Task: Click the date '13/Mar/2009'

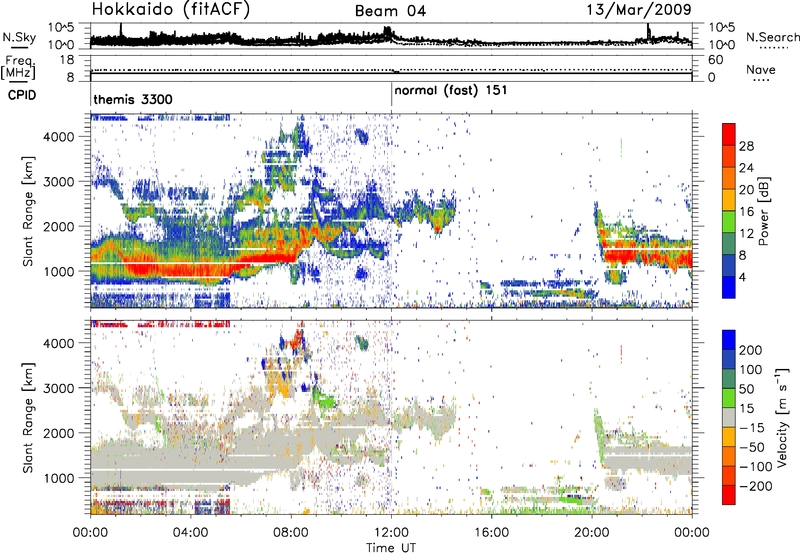Action: pos(639,9)
